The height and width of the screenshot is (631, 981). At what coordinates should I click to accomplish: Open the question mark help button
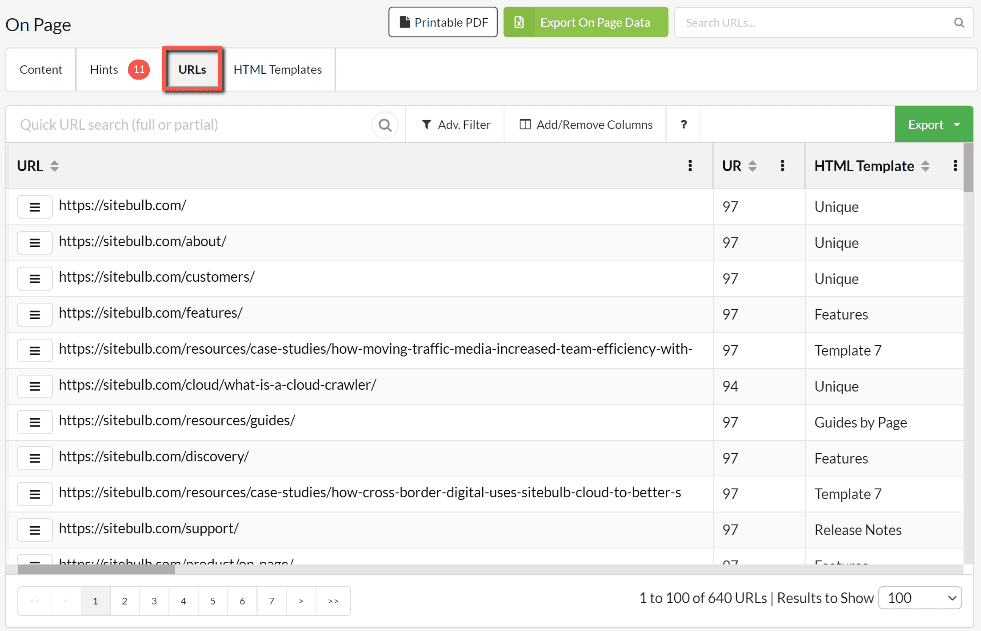pyautogui.click(x=683, y=124)
